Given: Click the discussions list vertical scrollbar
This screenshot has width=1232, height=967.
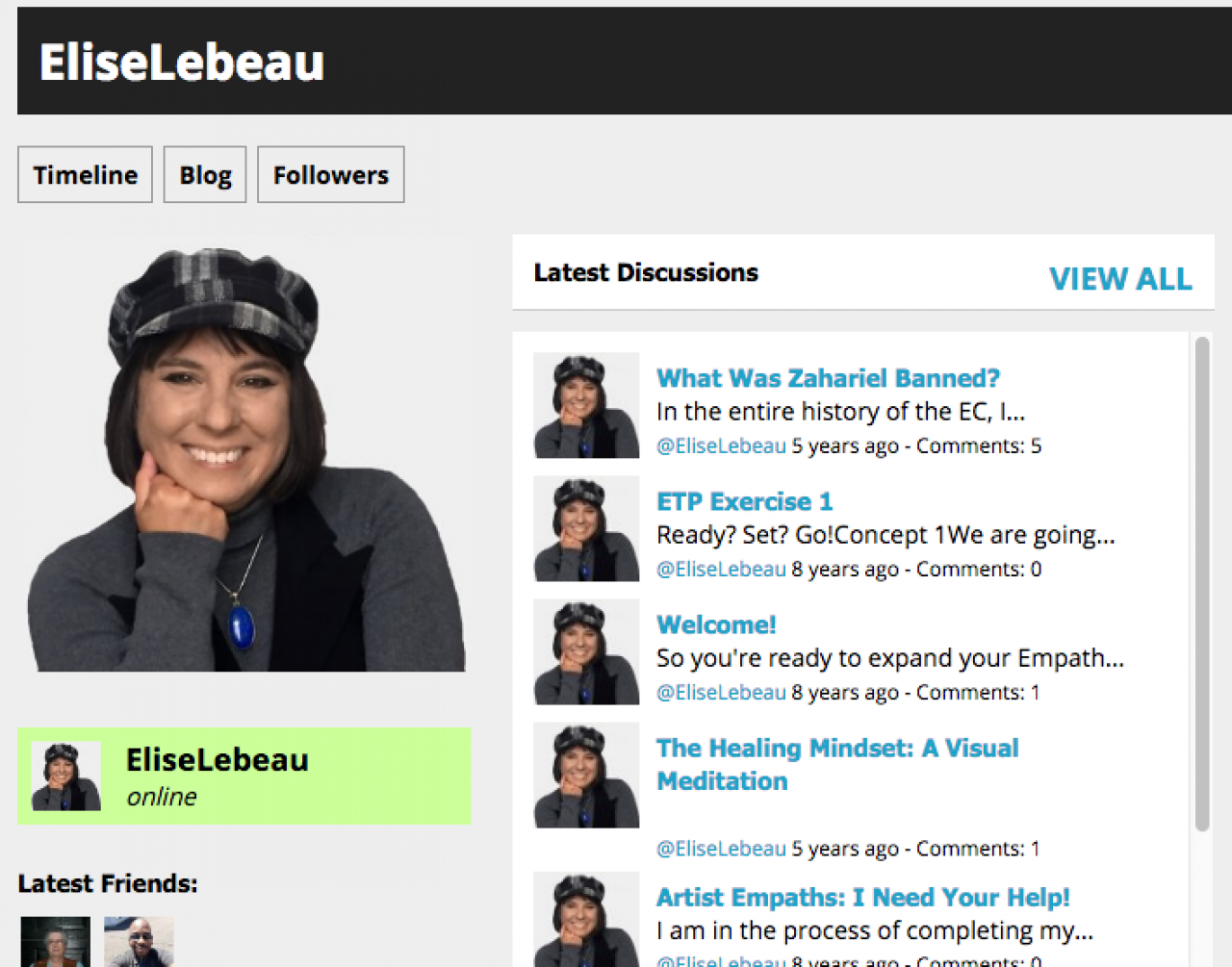Looking at the screenshot, I should coord(1201,583).
